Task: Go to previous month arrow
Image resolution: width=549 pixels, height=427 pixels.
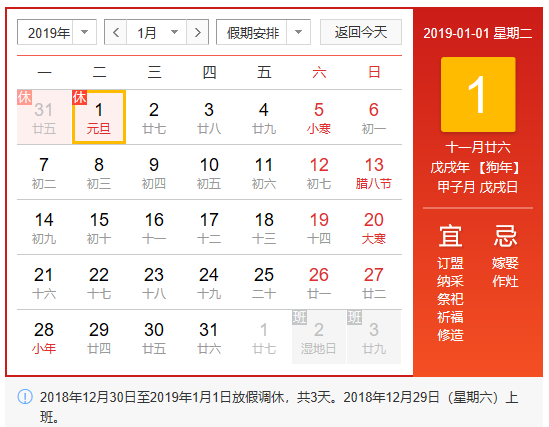Action: coord(116,33)
